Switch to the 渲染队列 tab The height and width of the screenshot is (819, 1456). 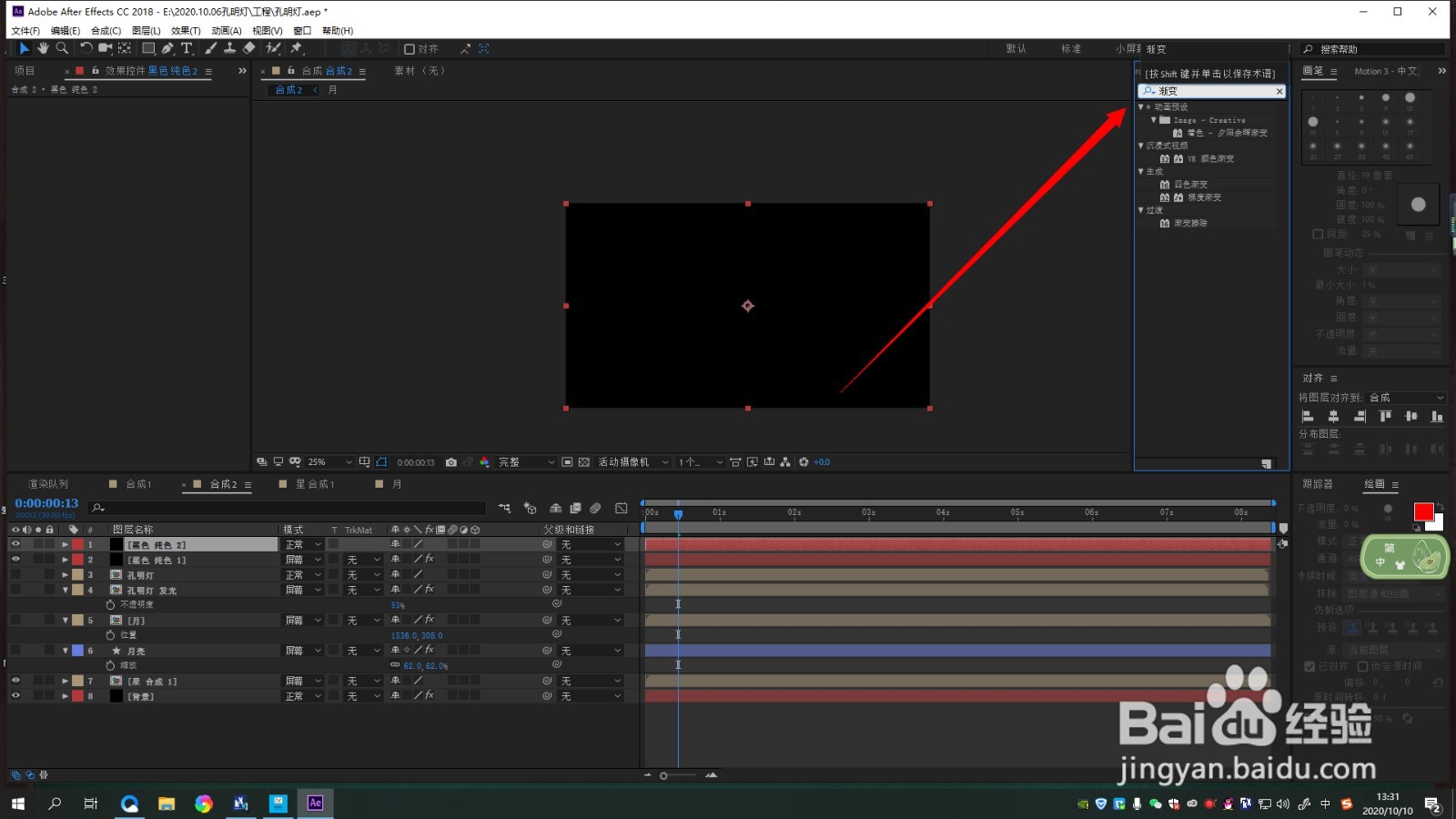coord(48,484)
